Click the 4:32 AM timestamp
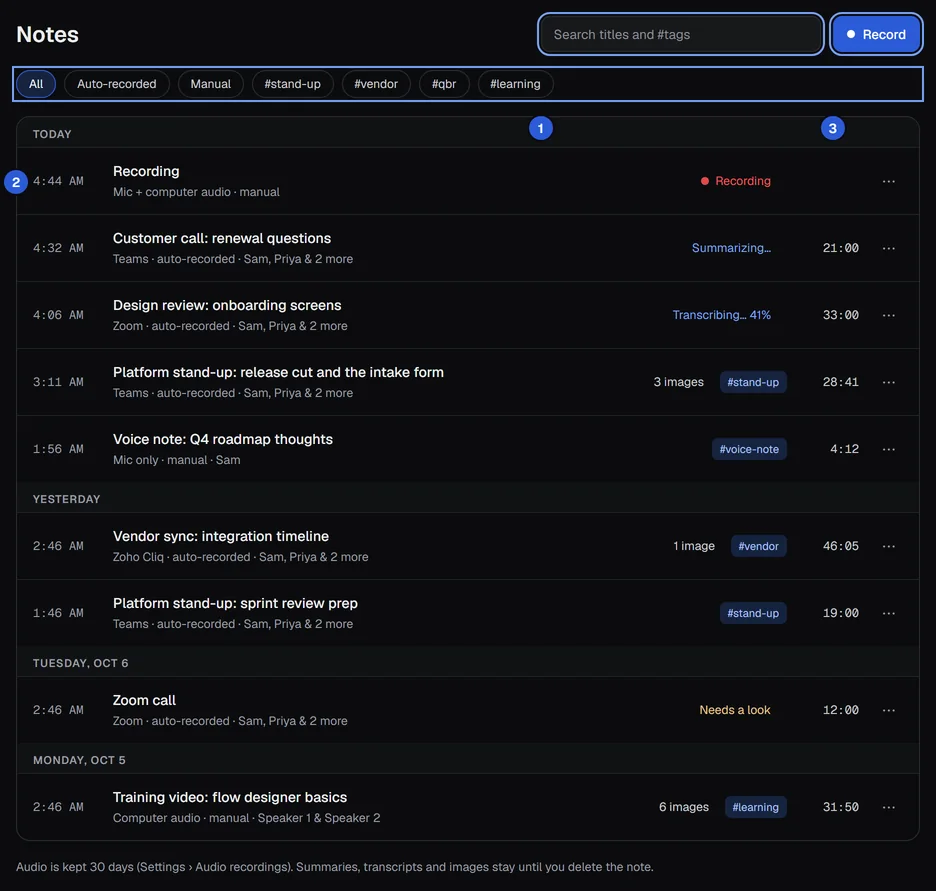The image size is (936, 891). tap(58, 248)
